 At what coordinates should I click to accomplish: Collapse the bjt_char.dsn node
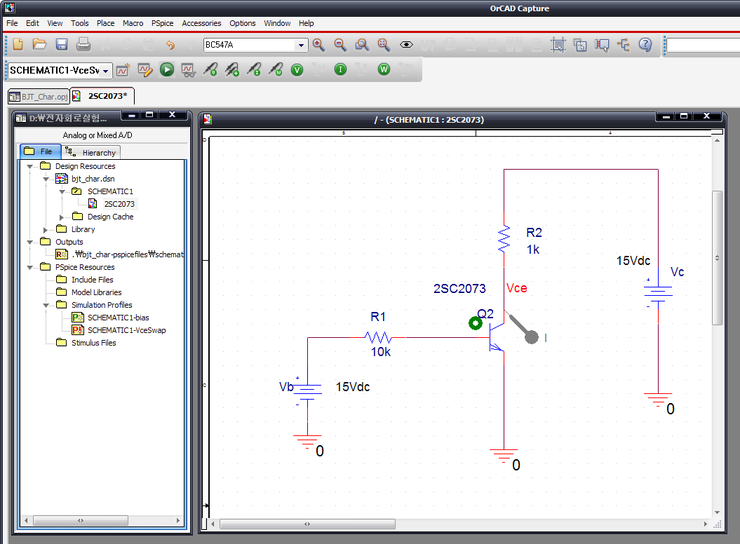pos(46,179)
